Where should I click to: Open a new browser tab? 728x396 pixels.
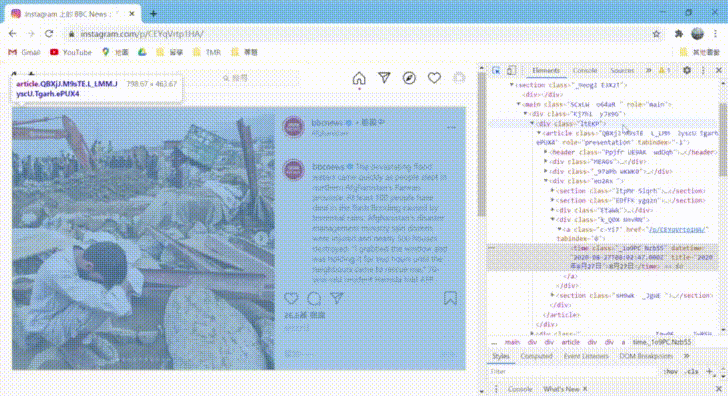(x=153, y=14)
